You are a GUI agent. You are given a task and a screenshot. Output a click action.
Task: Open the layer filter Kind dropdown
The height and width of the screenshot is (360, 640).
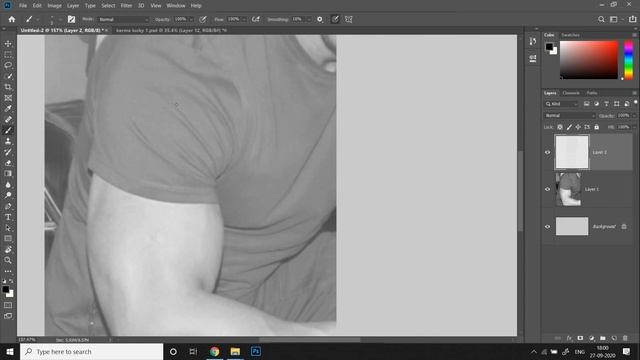(x=562, y=104)
